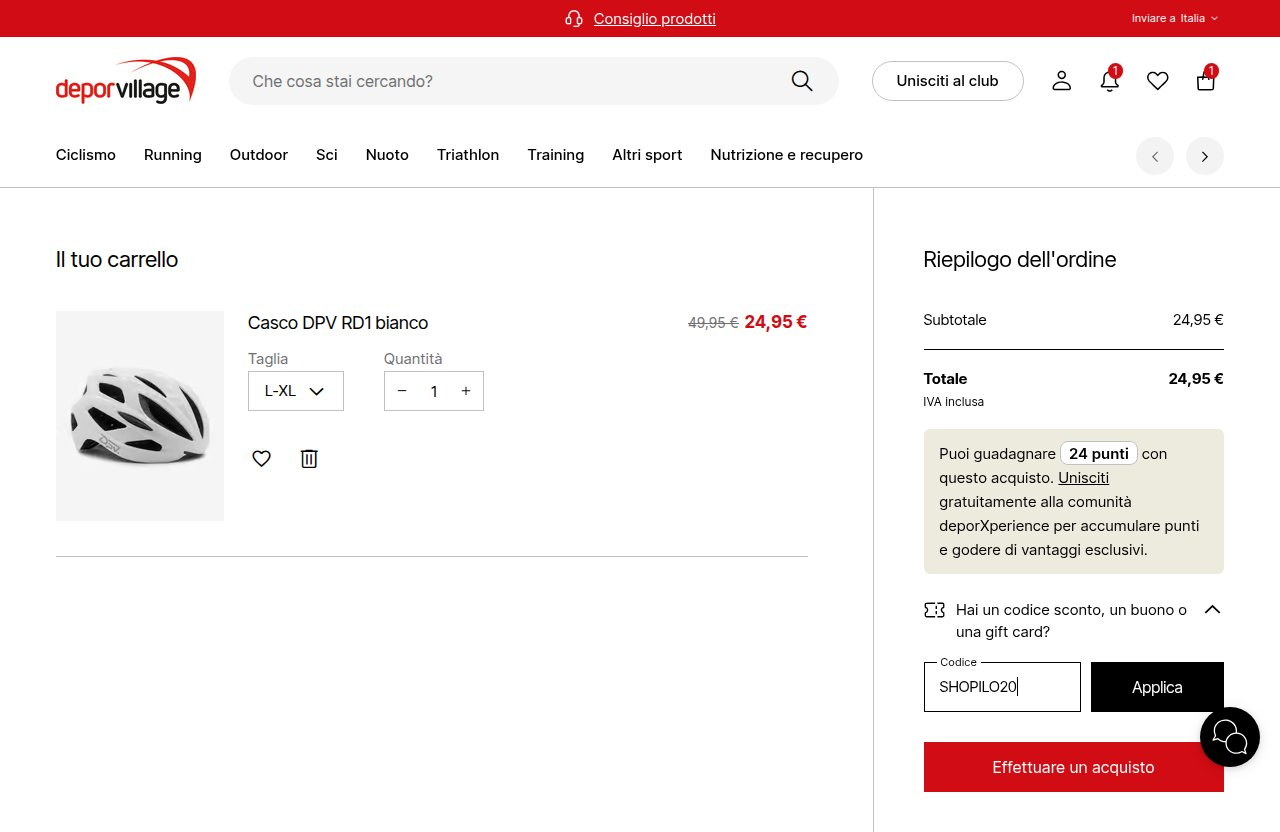Click the discounted price 24,95 €

click(x=776, y=322)
